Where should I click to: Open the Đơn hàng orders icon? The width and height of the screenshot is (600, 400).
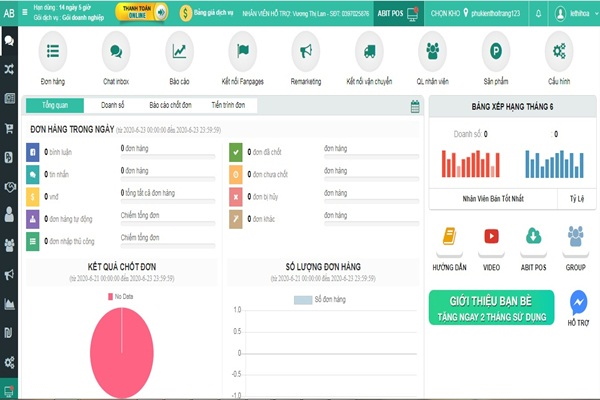point(53,51)
